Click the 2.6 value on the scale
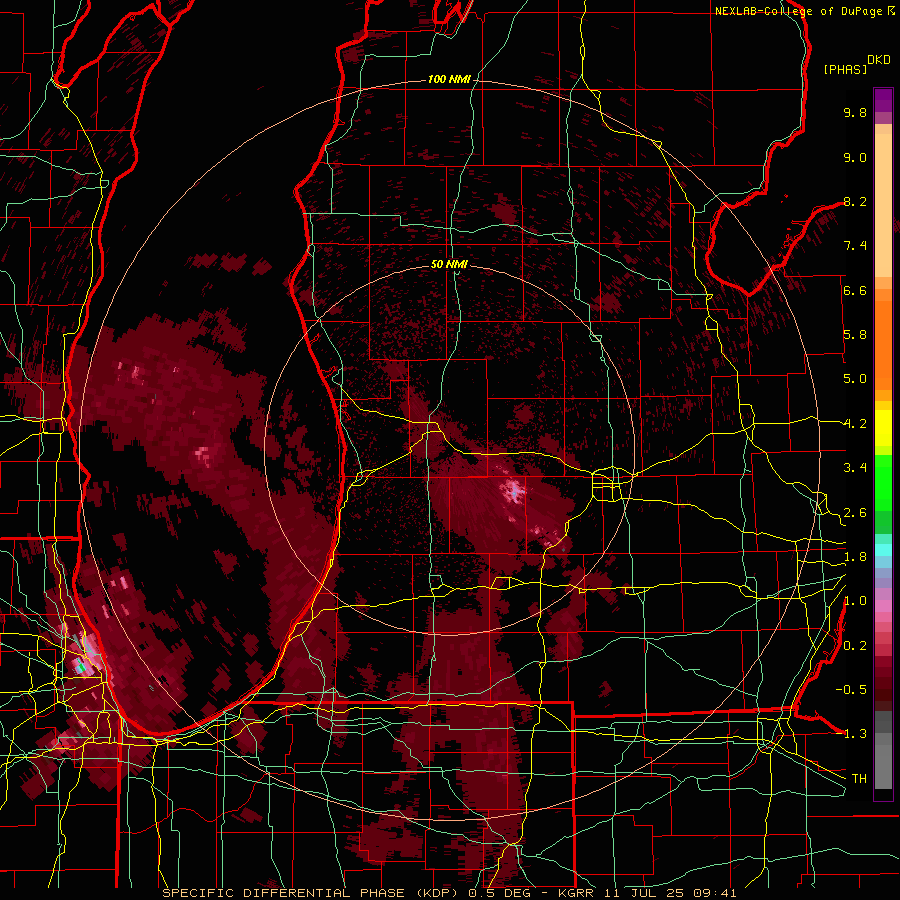This screenshot has width=900, height=900. tap(855, 513)
